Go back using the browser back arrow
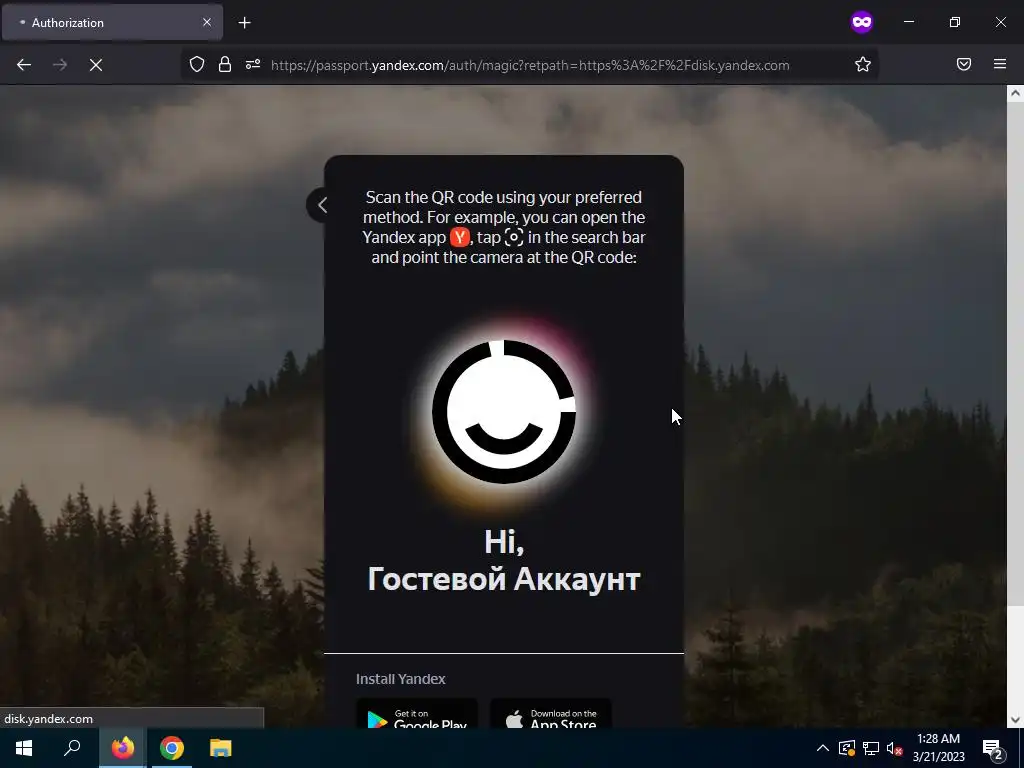Image resolution: width=1024 pixels, height=768 pixels. pos(24,65)
